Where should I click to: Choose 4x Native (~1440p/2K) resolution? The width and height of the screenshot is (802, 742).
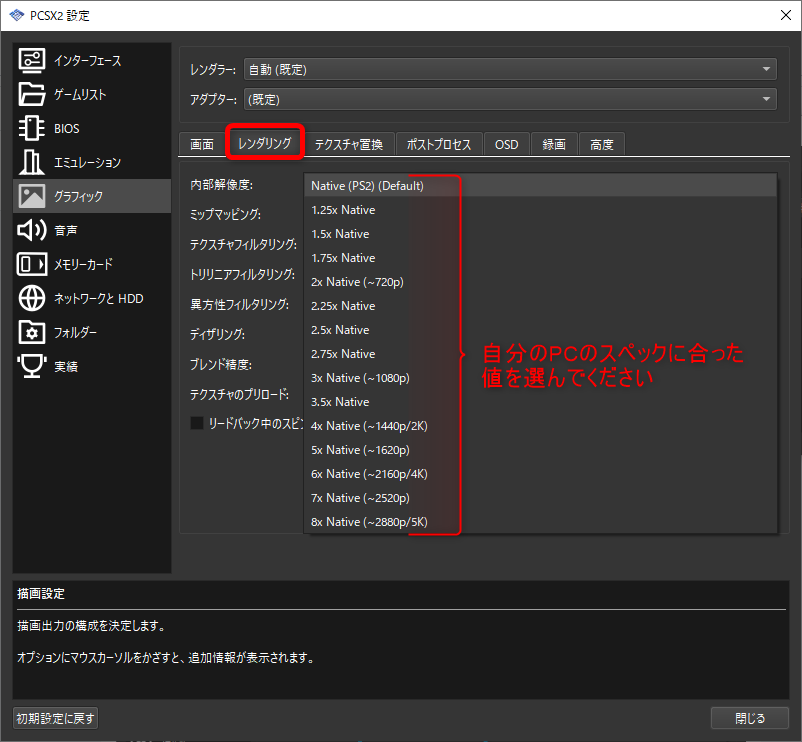[541, 426]
